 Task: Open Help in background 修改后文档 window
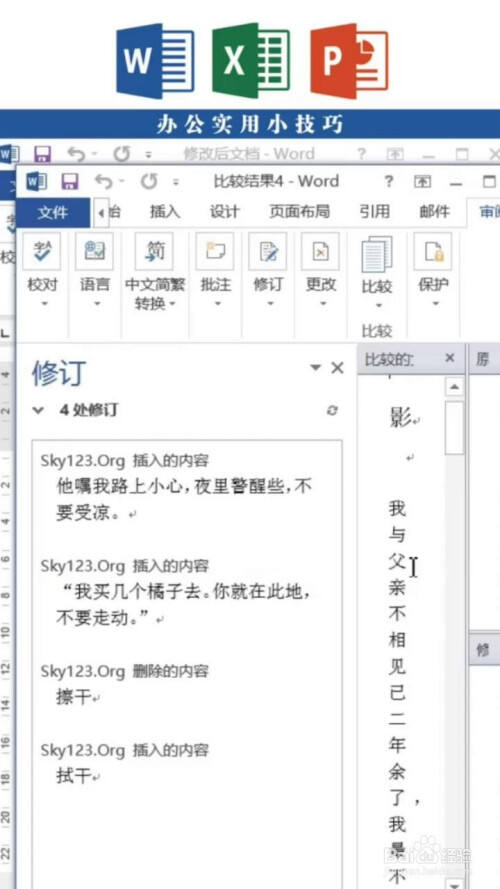pyautogui.click(x=361, y=154)
